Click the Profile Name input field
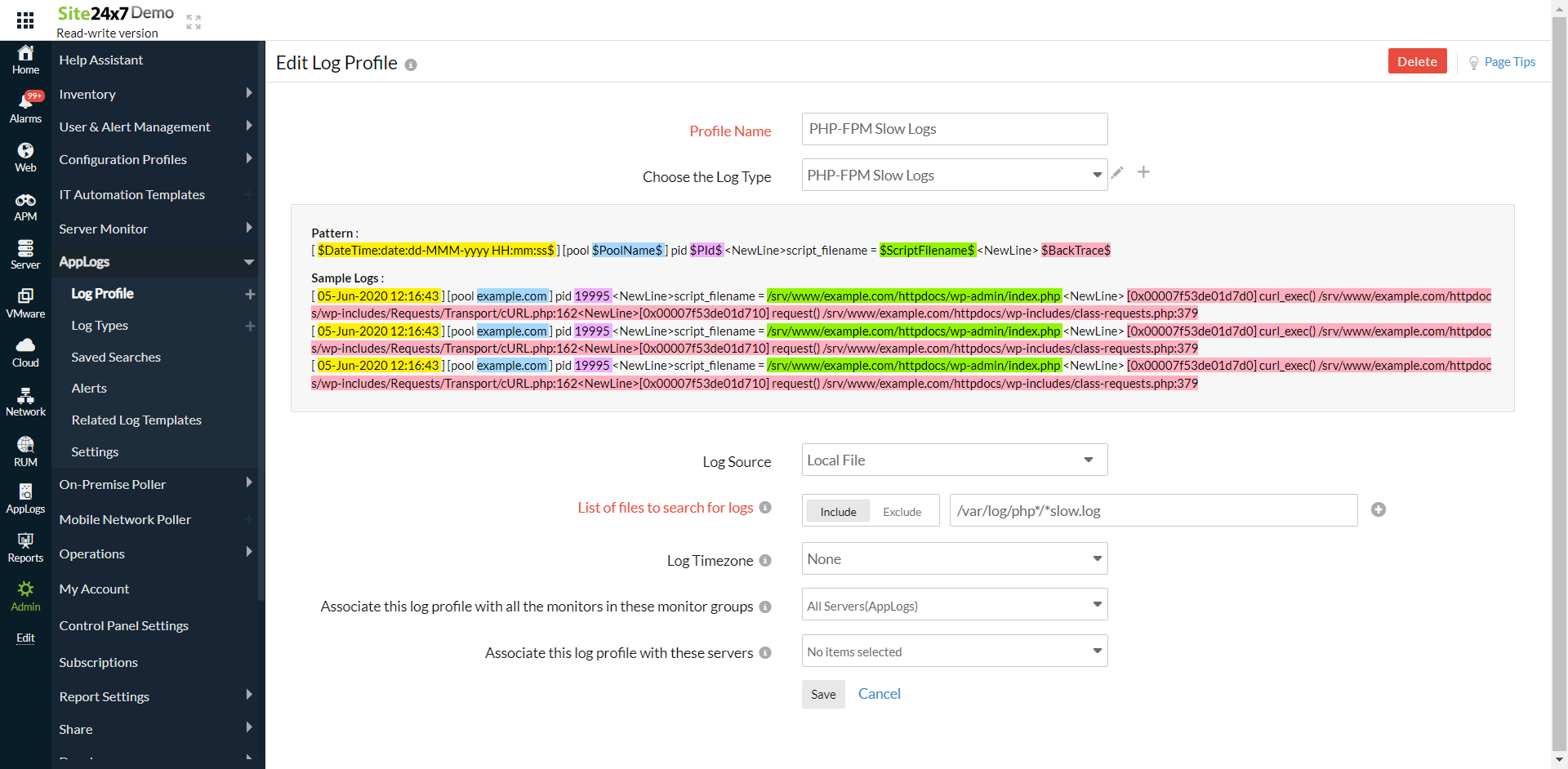1568x769 pixels. coord(954,129)
